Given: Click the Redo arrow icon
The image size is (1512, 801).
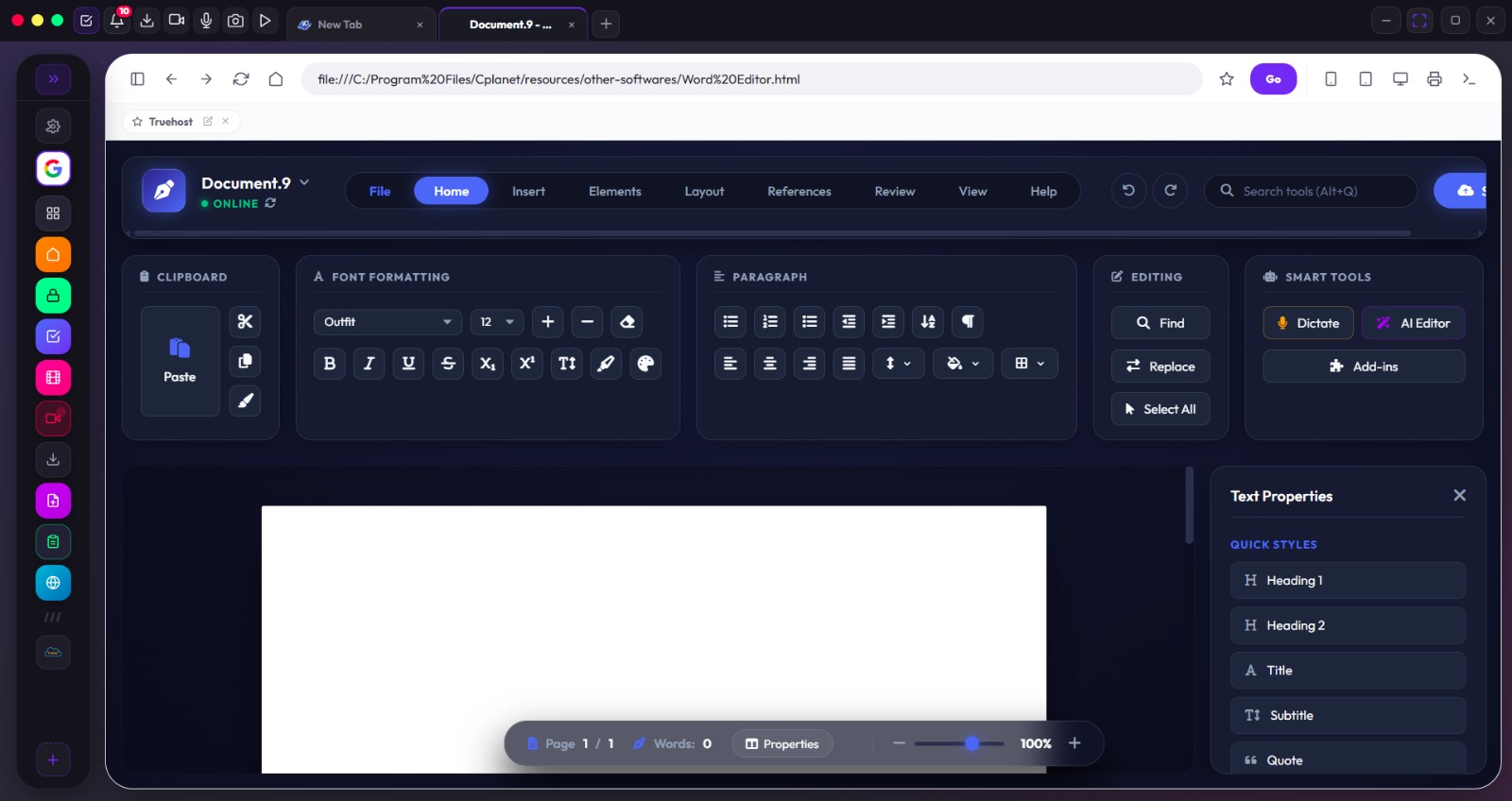Looking at the screenshot, I should [x=1170, y=191].
